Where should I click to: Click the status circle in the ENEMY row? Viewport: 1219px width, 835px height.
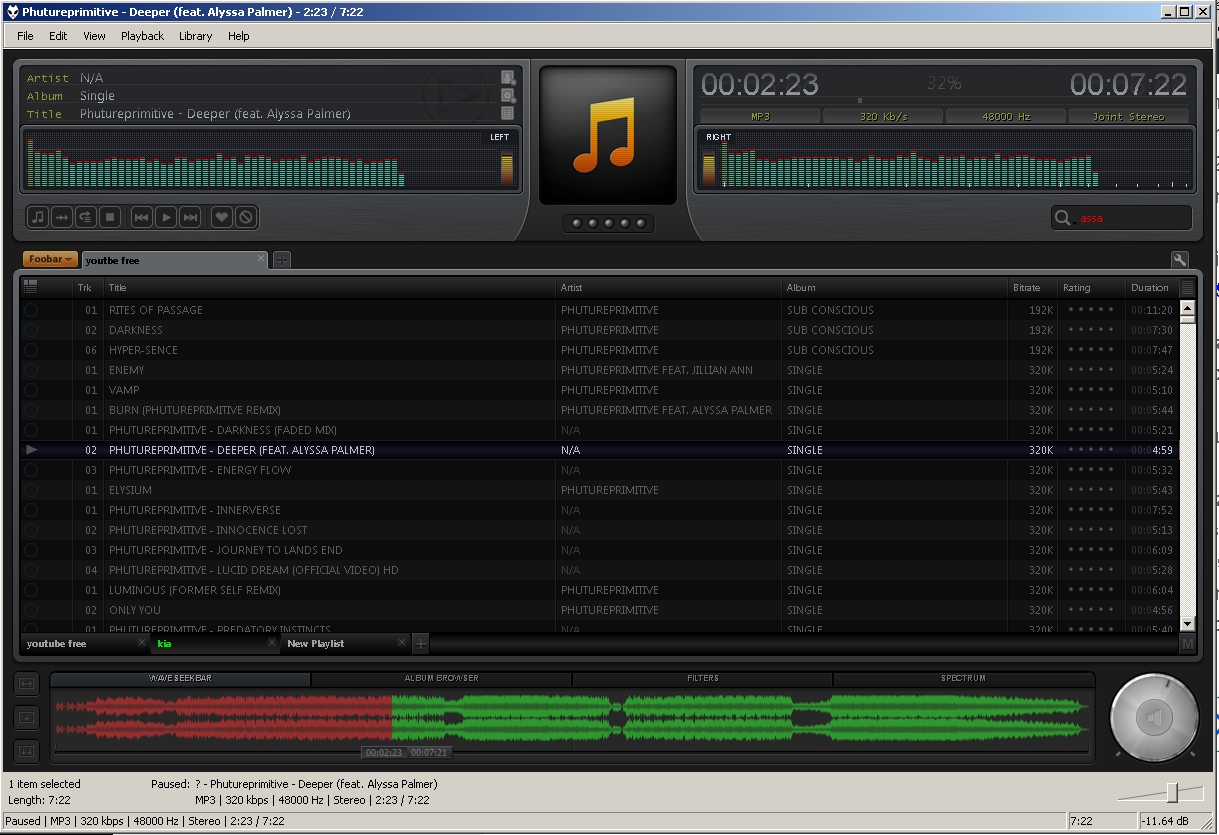click(x=31, y=370)
